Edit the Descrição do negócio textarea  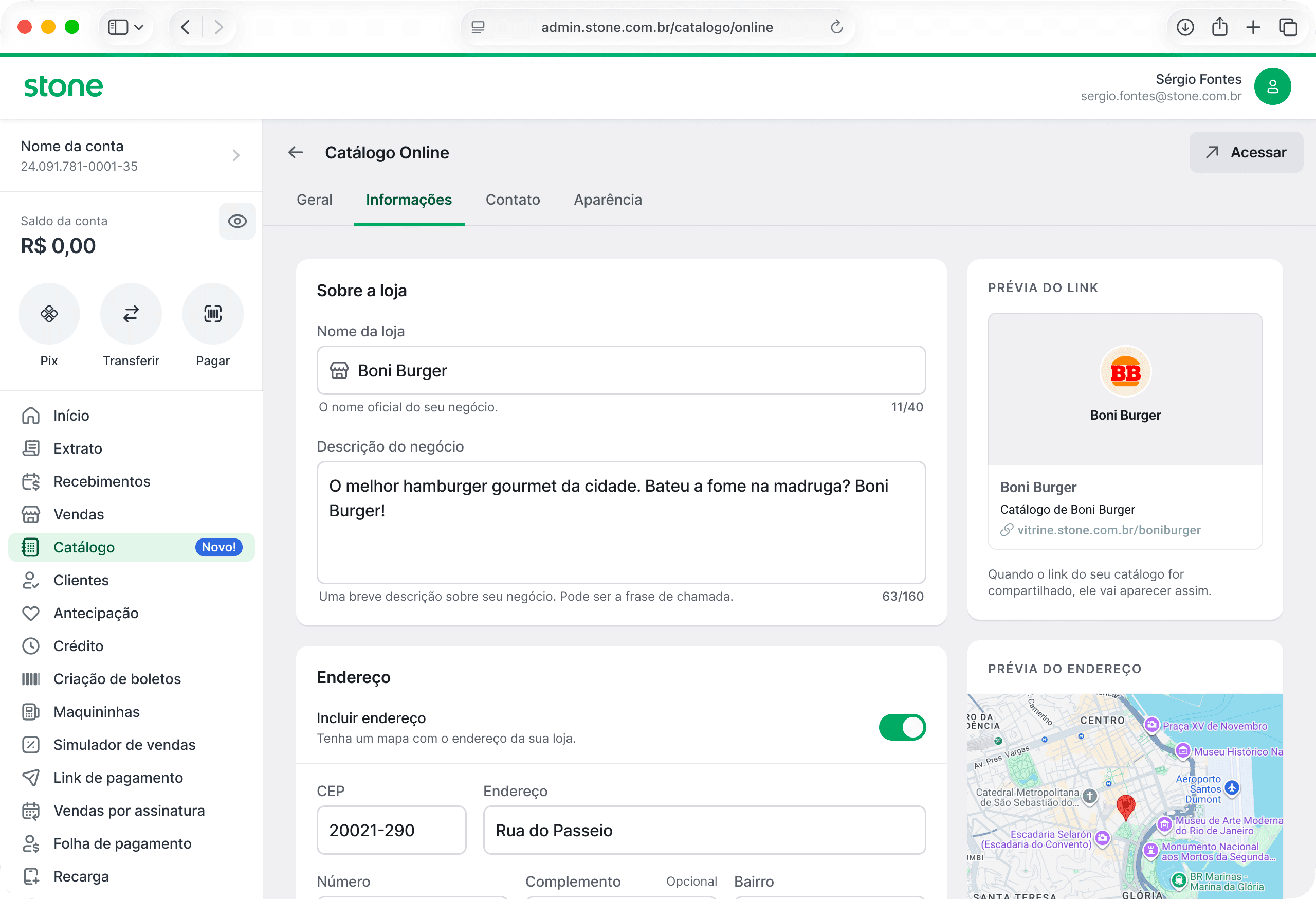coord(620,523)
